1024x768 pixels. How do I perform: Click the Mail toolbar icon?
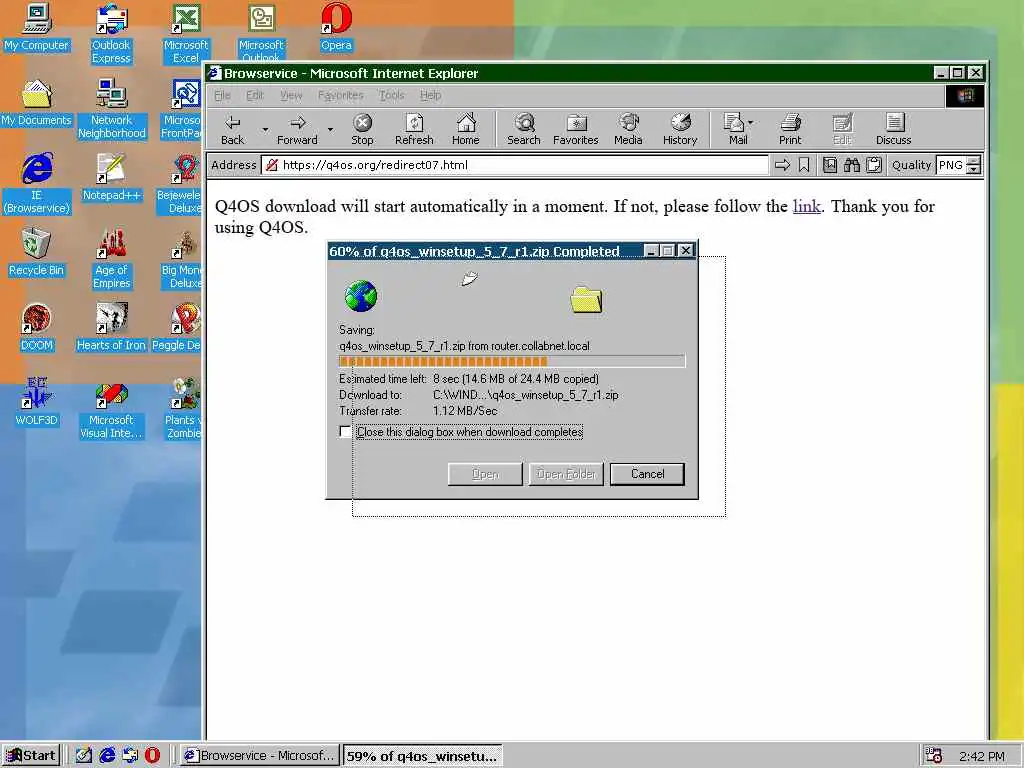pyautogui.click(x=735, y=129)
